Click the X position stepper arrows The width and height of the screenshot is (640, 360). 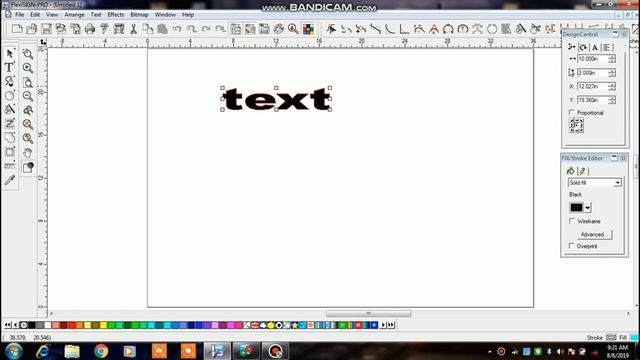point(612,87)
